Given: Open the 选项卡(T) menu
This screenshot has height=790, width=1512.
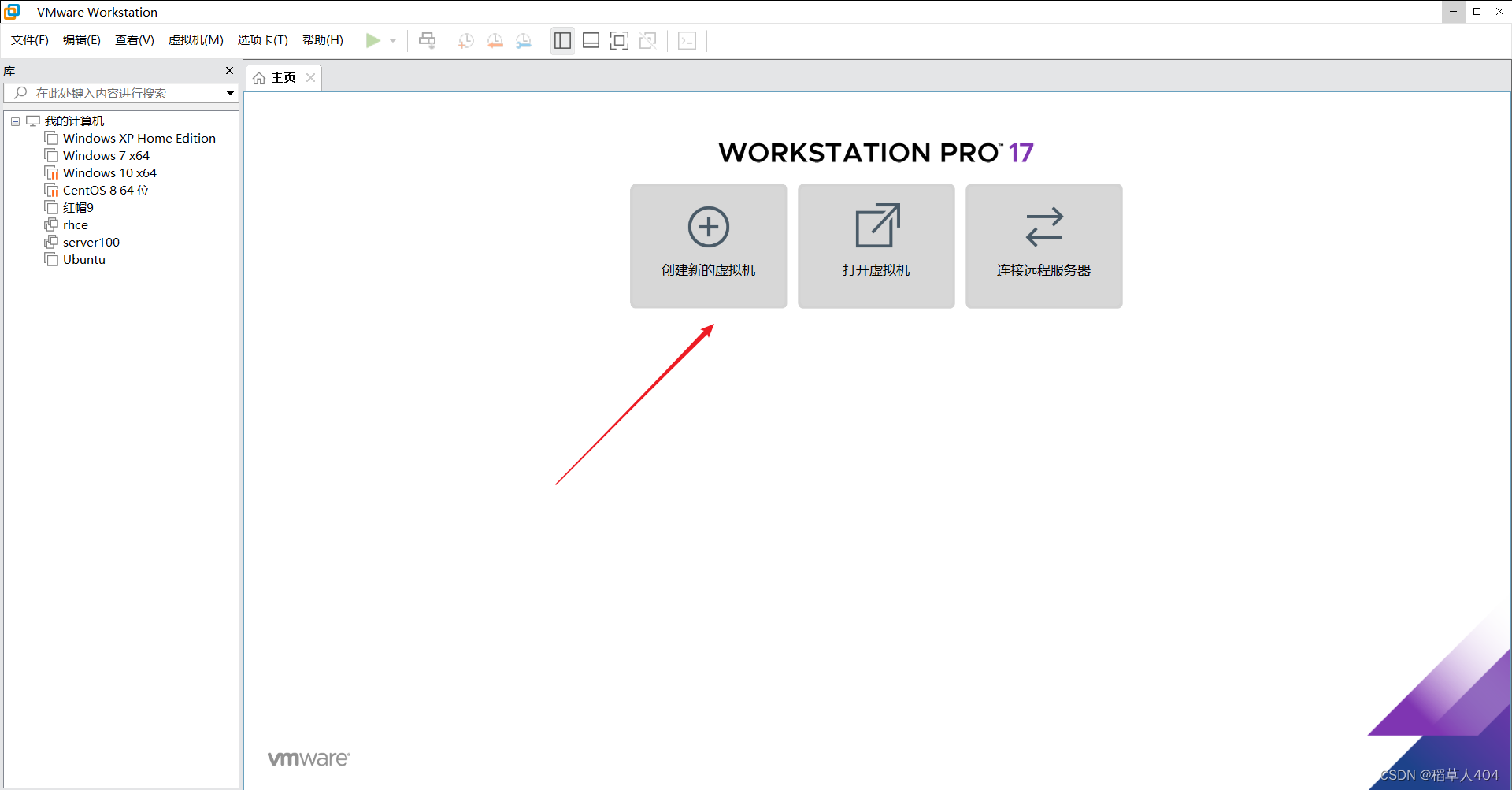Looking at the screenshot, I should pos(263,40).
